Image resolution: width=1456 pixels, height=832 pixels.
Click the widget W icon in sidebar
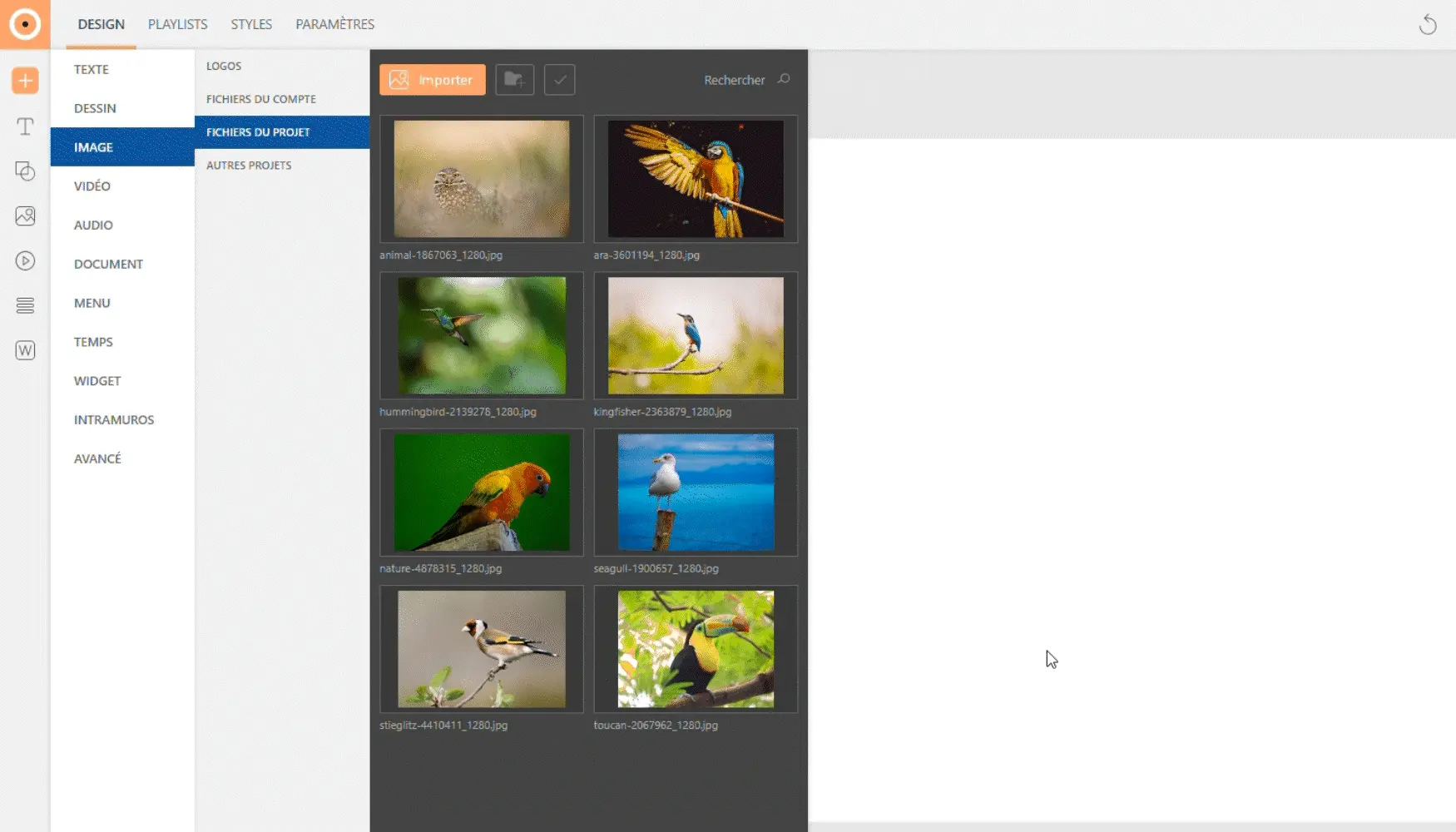click(25, 350)
